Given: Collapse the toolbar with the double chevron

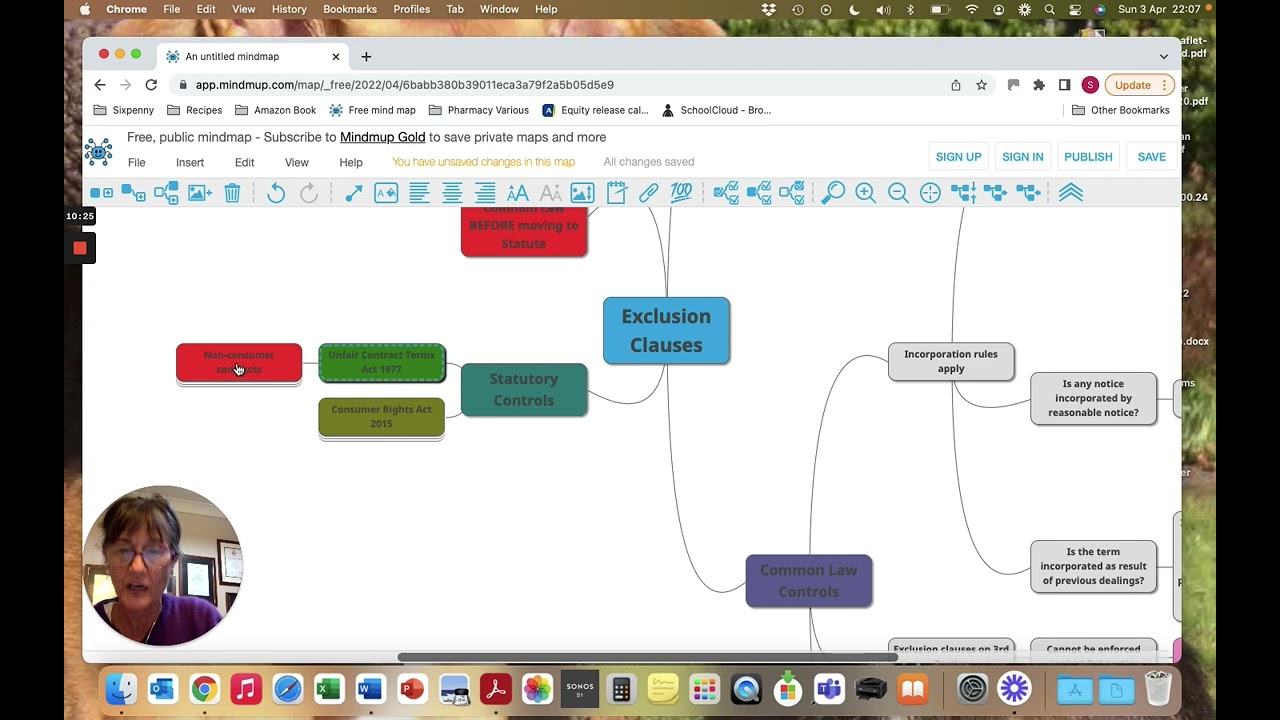Looking at the screenshot, I should pyautogui.click(x=1071, y=193).
